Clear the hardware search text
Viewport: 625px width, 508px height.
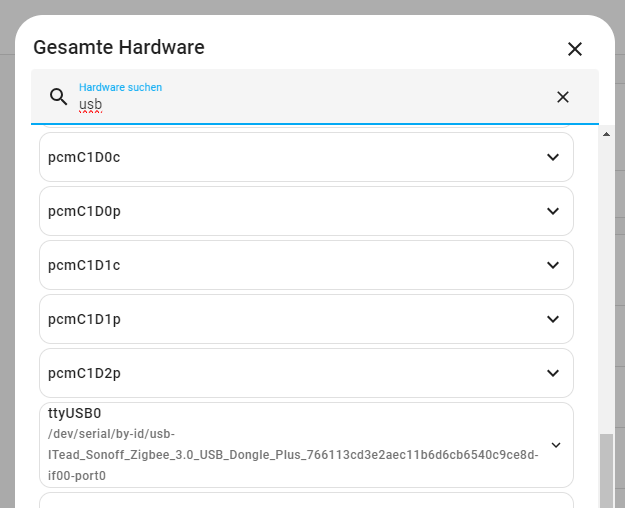562,97
